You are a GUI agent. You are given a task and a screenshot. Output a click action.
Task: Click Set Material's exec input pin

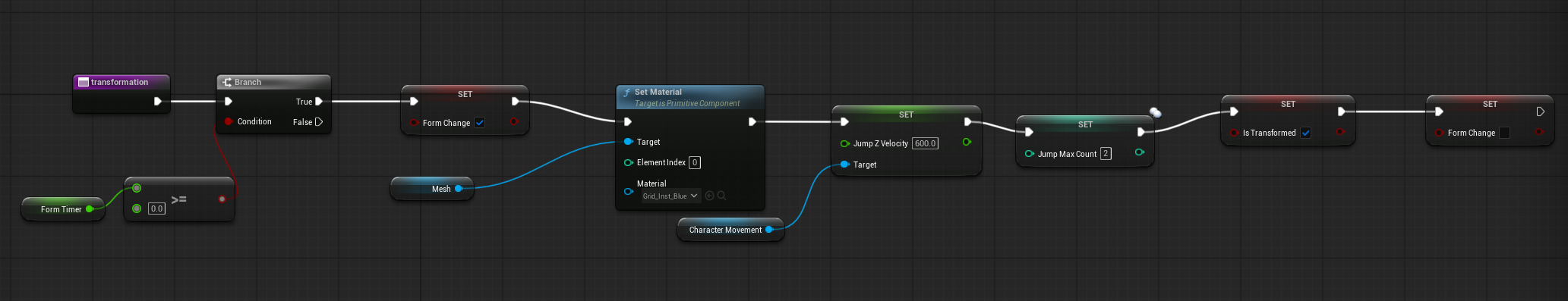click(627, 121)
